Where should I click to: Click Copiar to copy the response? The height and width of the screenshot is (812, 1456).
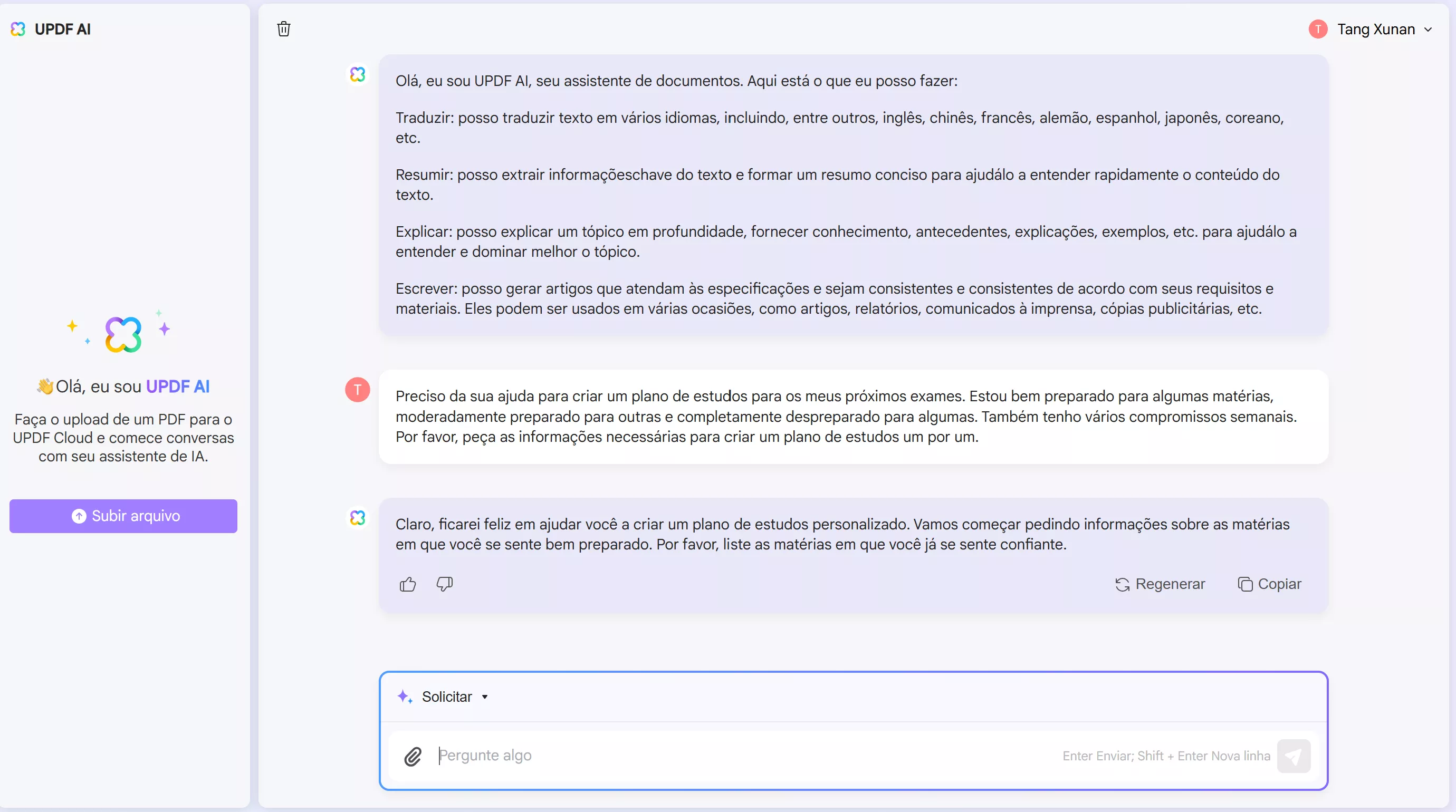point(1269,584)
